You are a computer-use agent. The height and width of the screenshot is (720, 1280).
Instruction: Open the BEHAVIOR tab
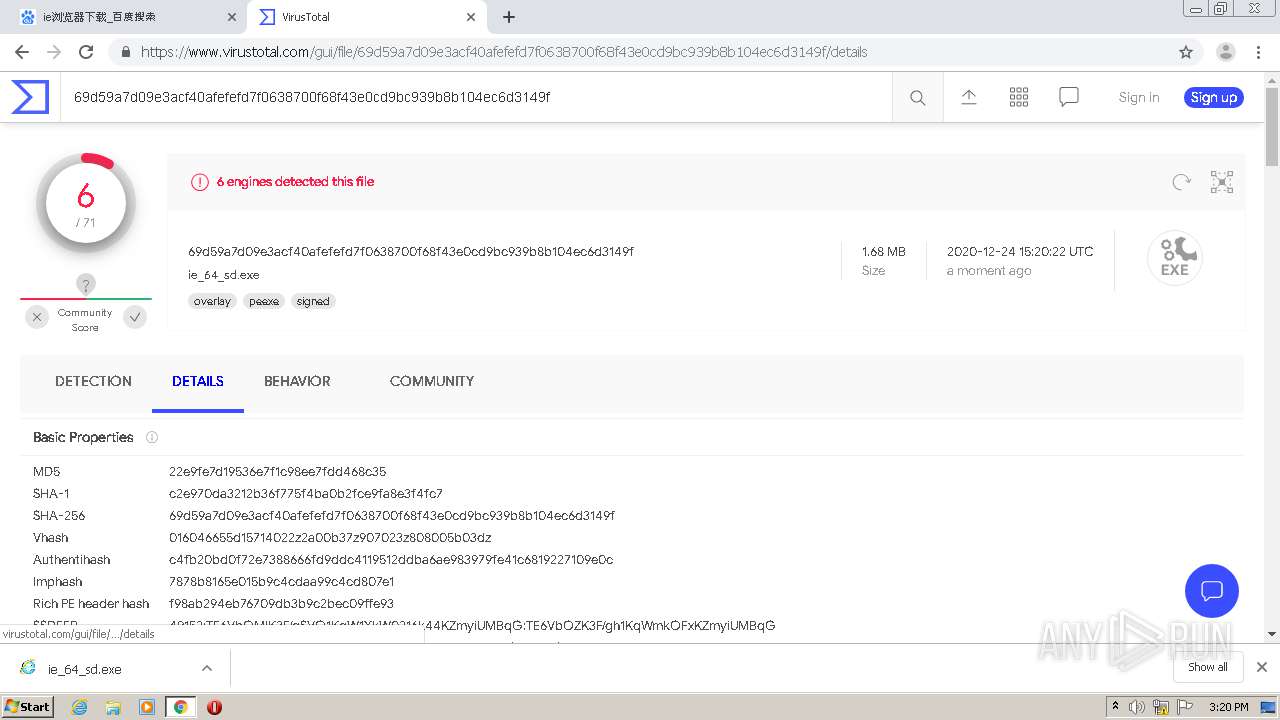[x=297, y=381]
